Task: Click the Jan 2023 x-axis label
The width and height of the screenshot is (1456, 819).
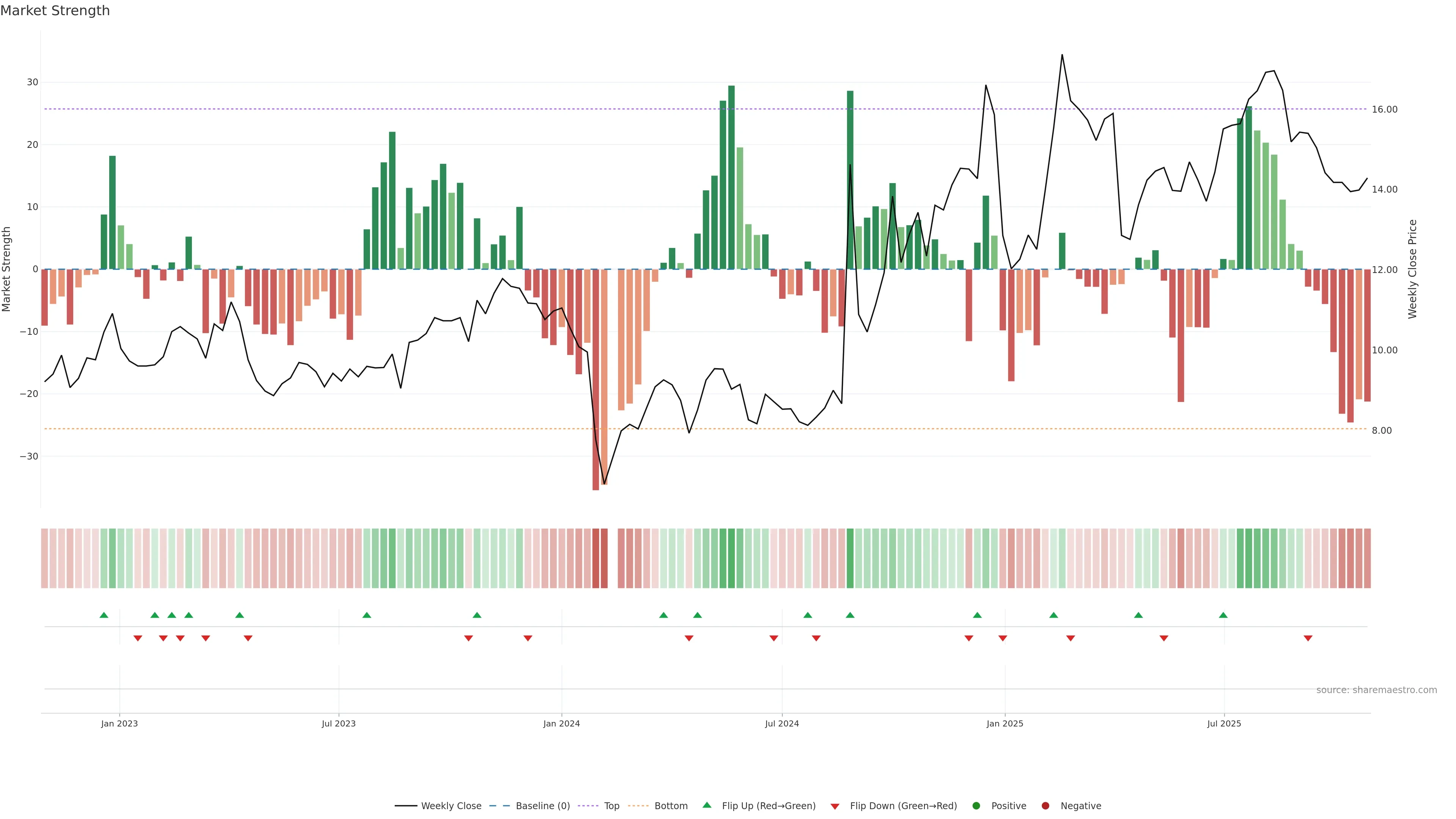Action: pos(119,723)
